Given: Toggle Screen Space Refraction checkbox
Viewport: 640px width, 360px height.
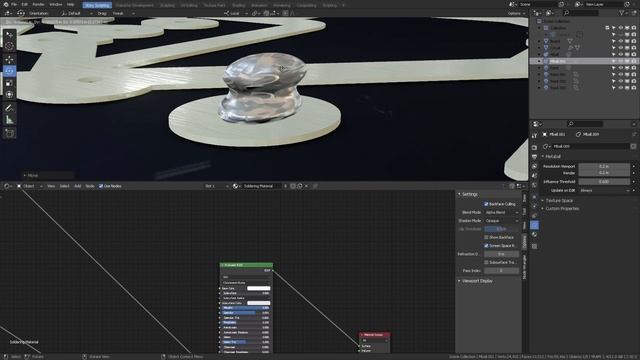Looking at the screenshot, I should click(486, 246).
